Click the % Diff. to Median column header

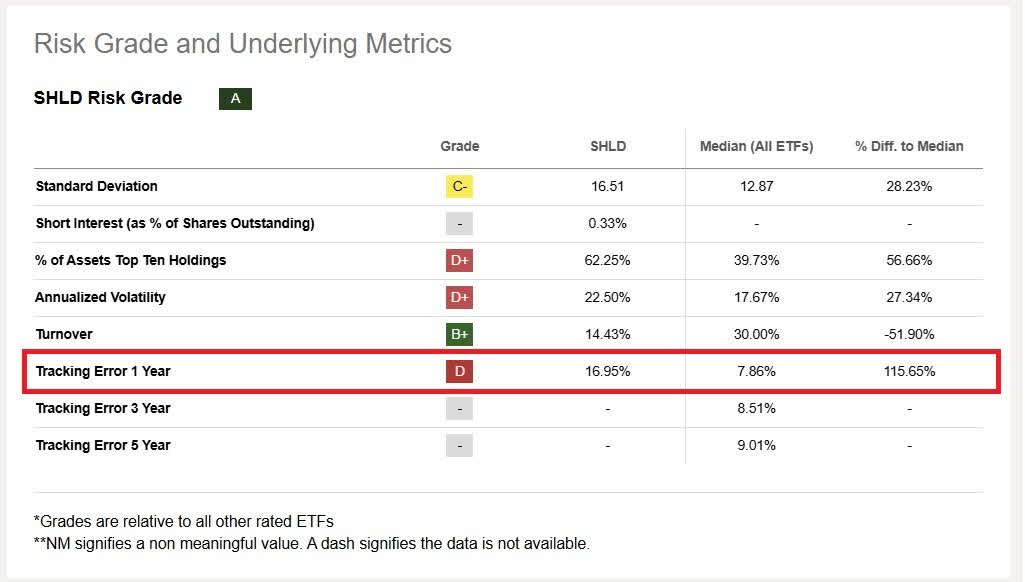(909, 146)
